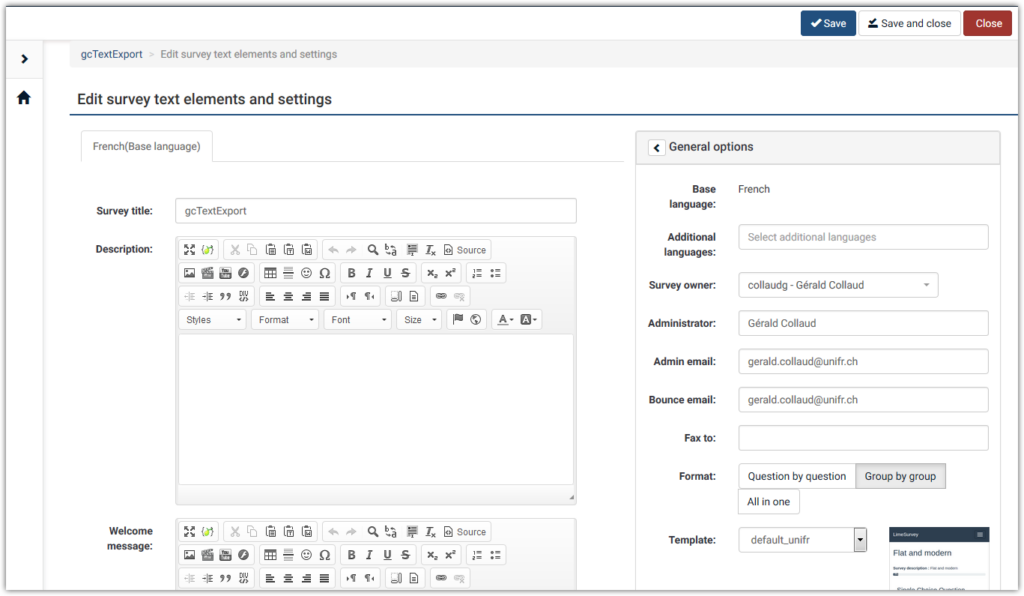Expand the left sidebar chevron
The image size is (1024, 596).
point(24,59)
